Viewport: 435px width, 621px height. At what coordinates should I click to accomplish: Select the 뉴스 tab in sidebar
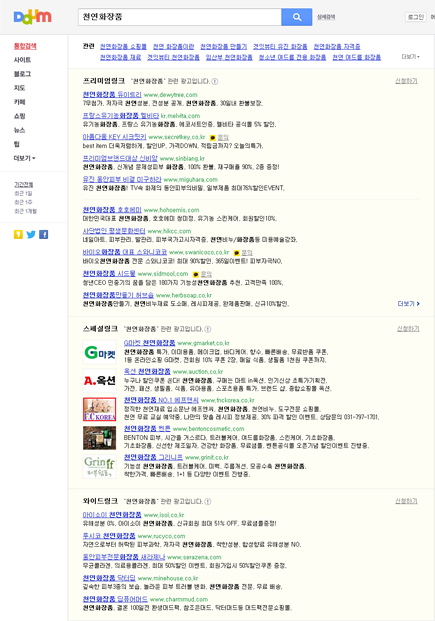(x=19, y=130)
